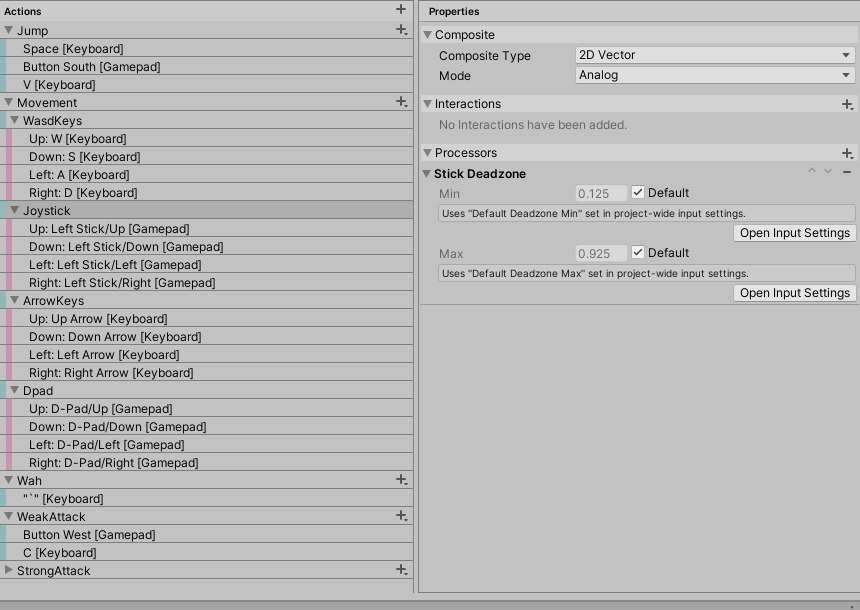This screenshot has width=860, height=610.
Task: Add a binding to the Movement action
Action: (401, 101)
